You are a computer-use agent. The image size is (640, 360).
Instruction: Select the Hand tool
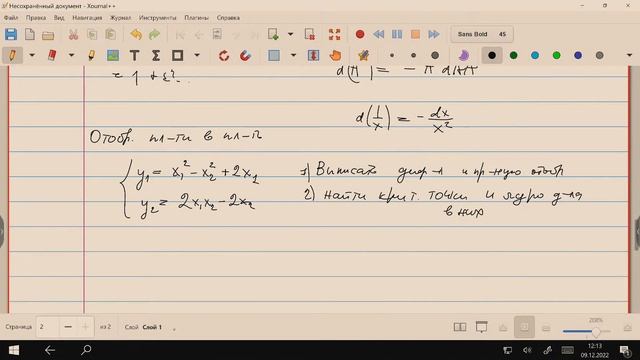click(335, 56)
